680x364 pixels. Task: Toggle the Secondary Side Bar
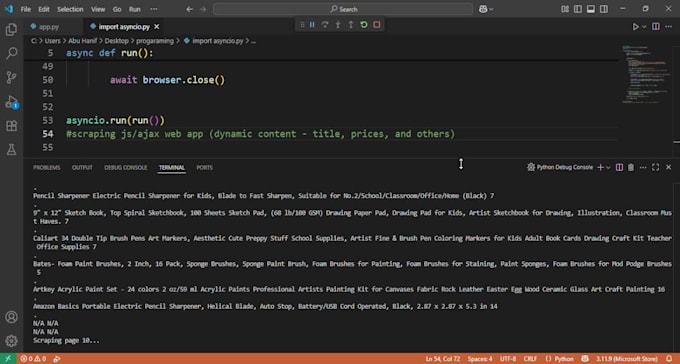pos(604,9)
